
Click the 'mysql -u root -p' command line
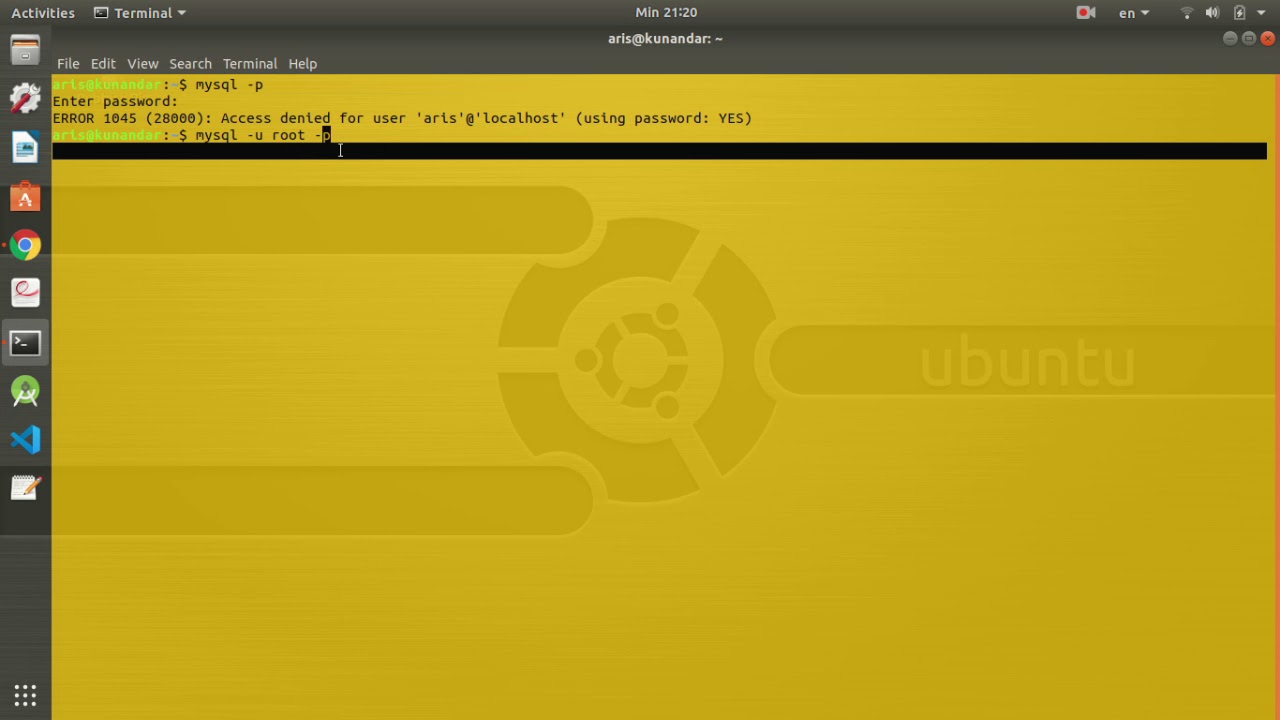(x=263, y=135)
